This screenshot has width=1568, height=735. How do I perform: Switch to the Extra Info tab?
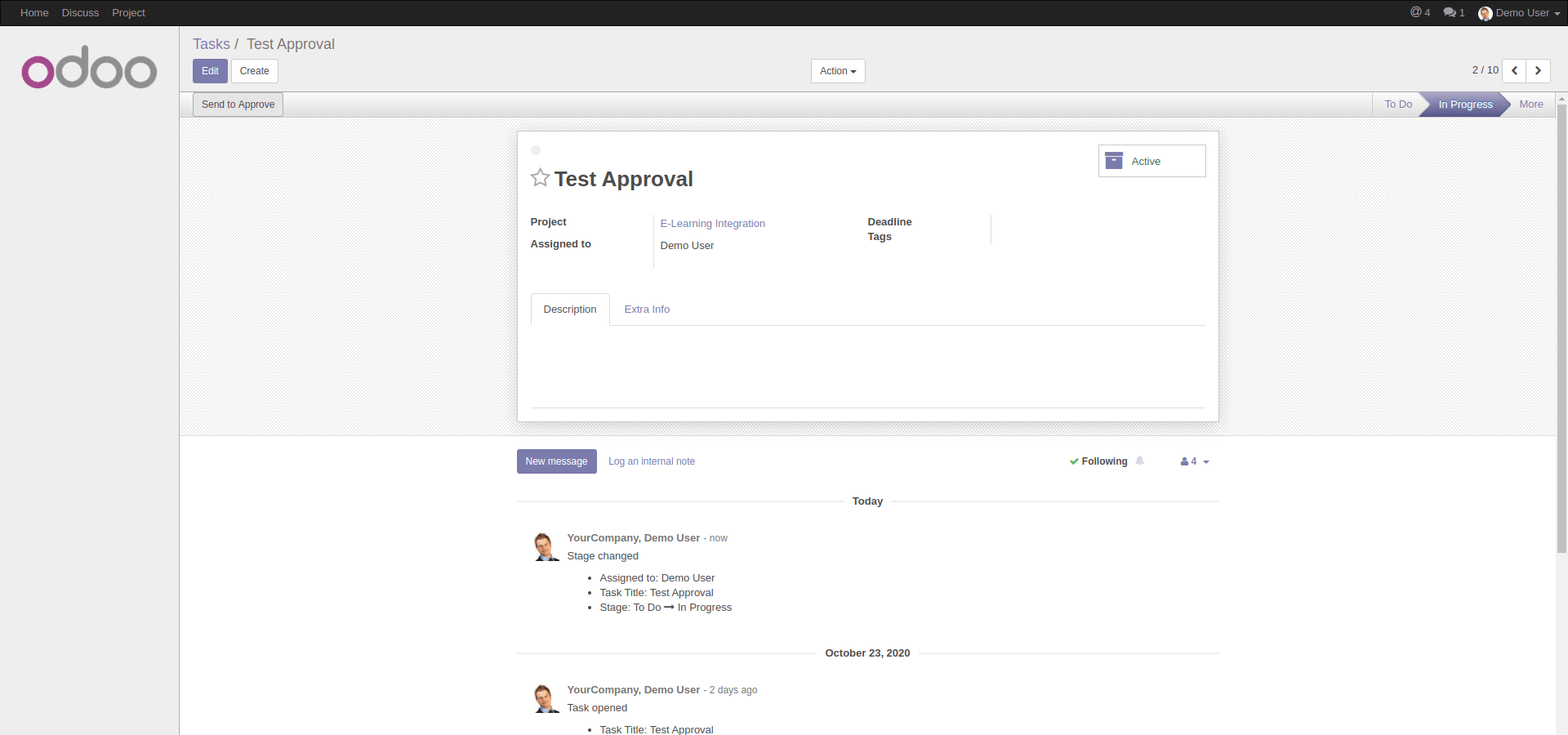[x=647, y=310]
